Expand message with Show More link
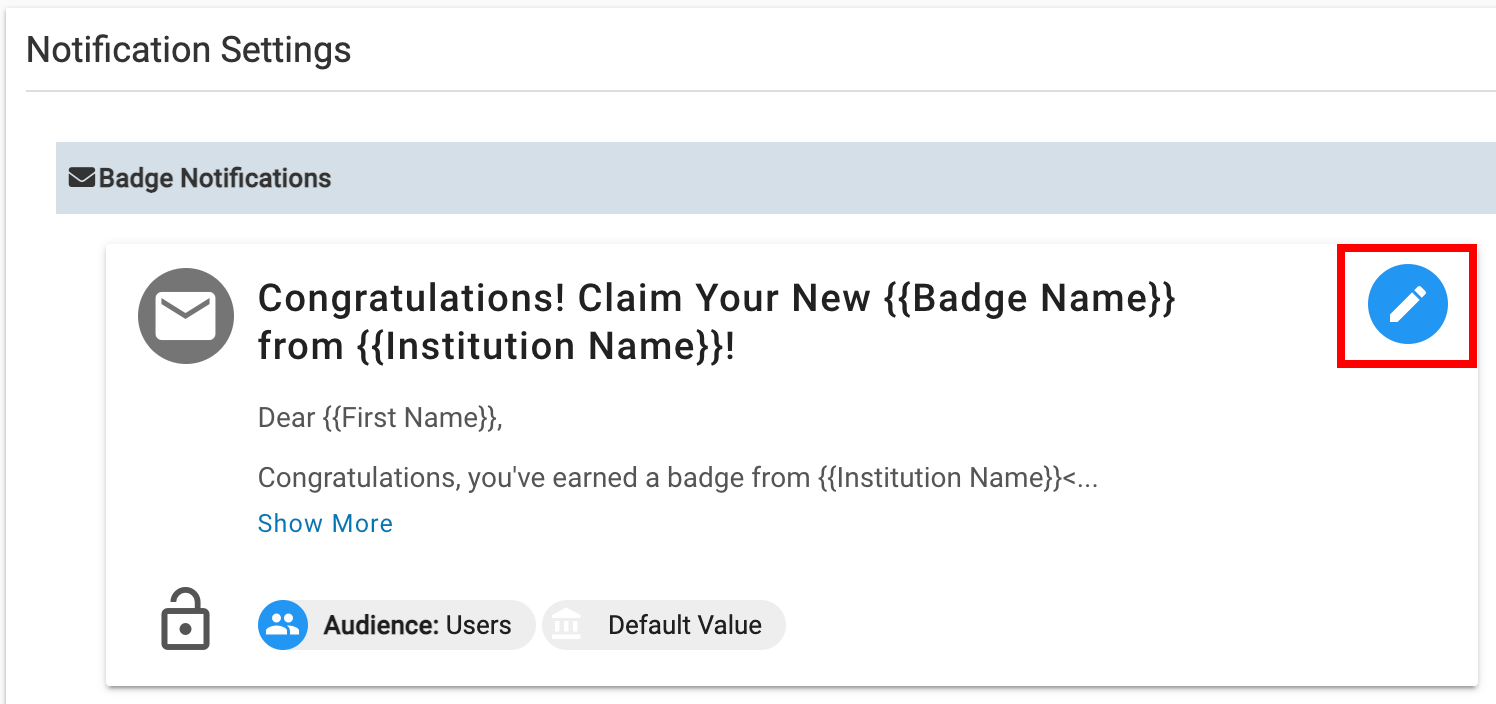The width and height of the screenshot is (1496, 704). (x=325, y=523)
